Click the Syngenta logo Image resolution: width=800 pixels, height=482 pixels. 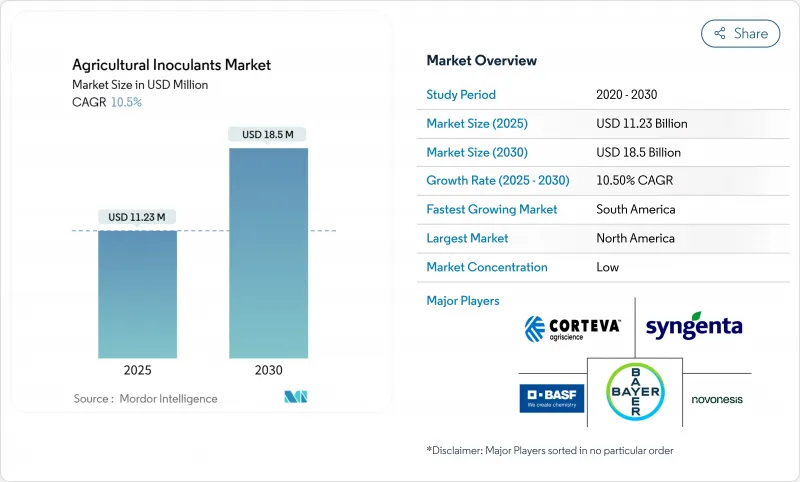coord(693,327)
